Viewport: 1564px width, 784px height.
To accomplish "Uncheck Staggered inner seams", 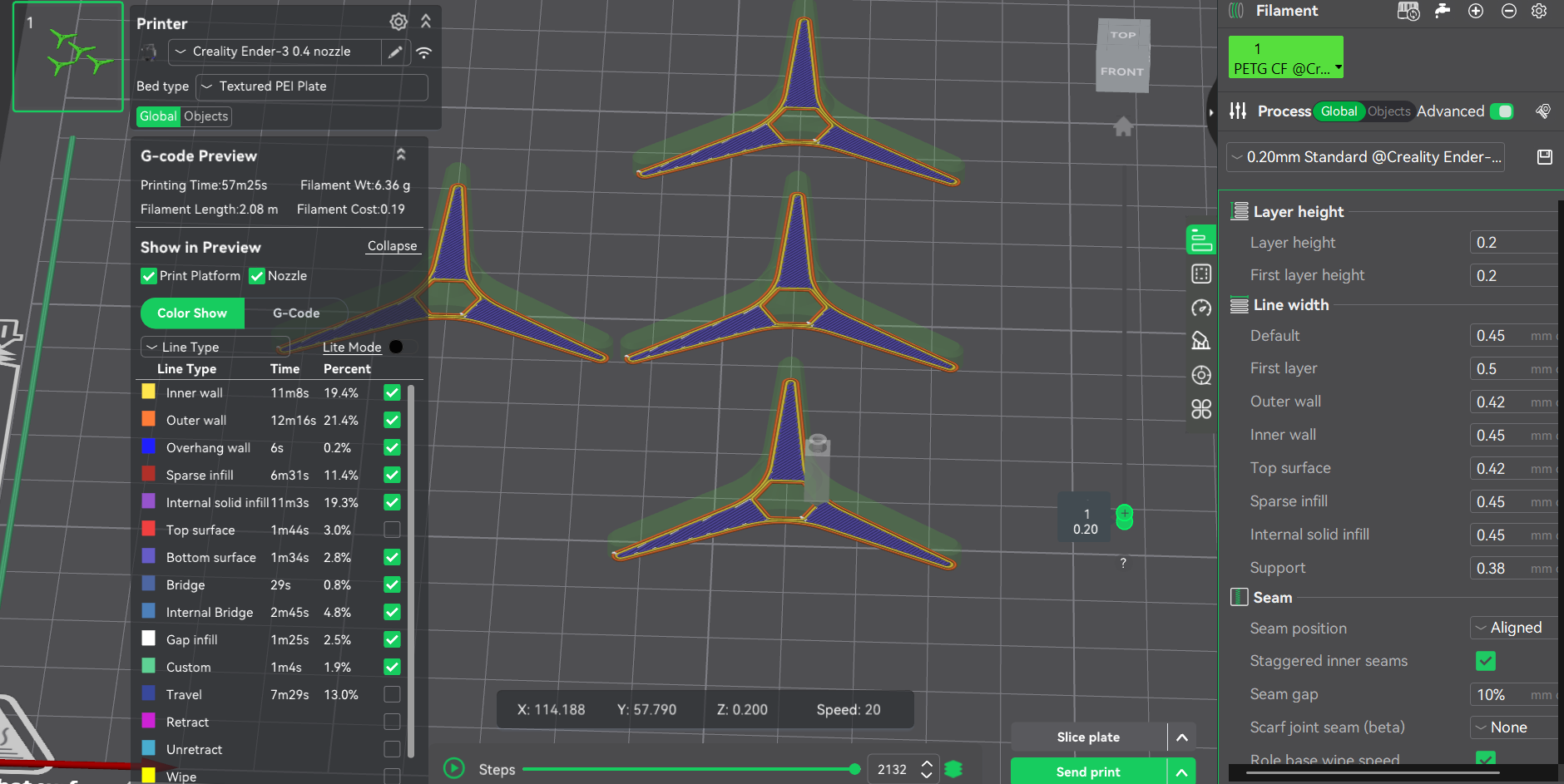I will pyautogui.click(x=1486, y=661).
